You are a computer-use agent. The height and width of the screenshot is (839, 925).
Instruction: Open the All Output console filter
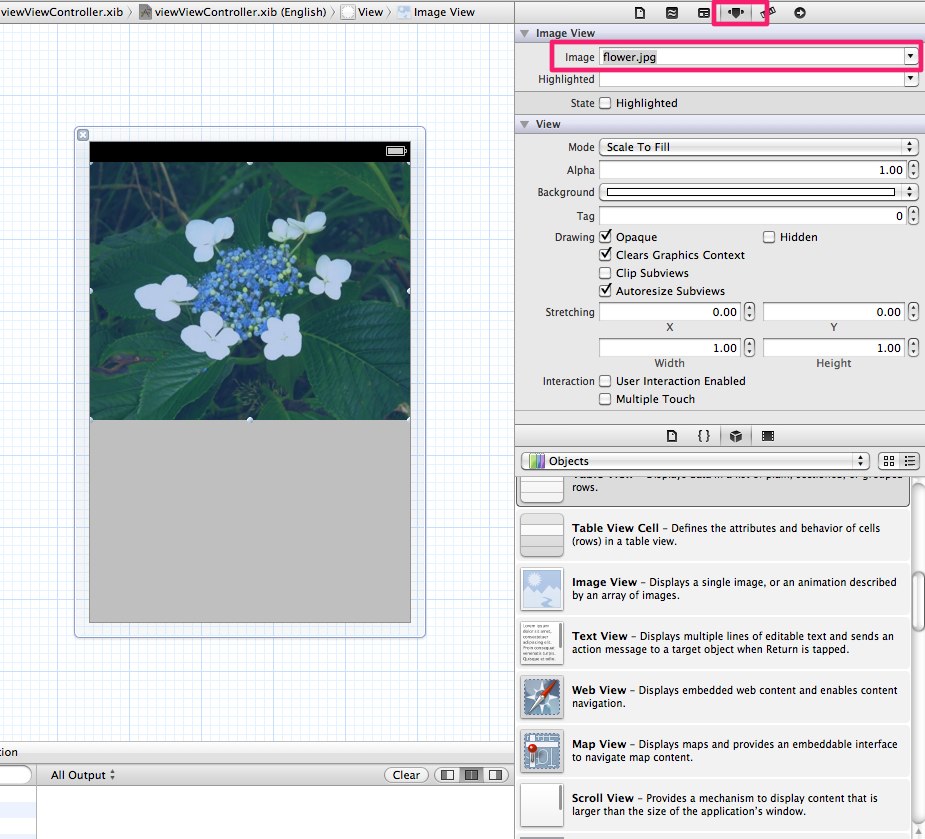[83, 775]
